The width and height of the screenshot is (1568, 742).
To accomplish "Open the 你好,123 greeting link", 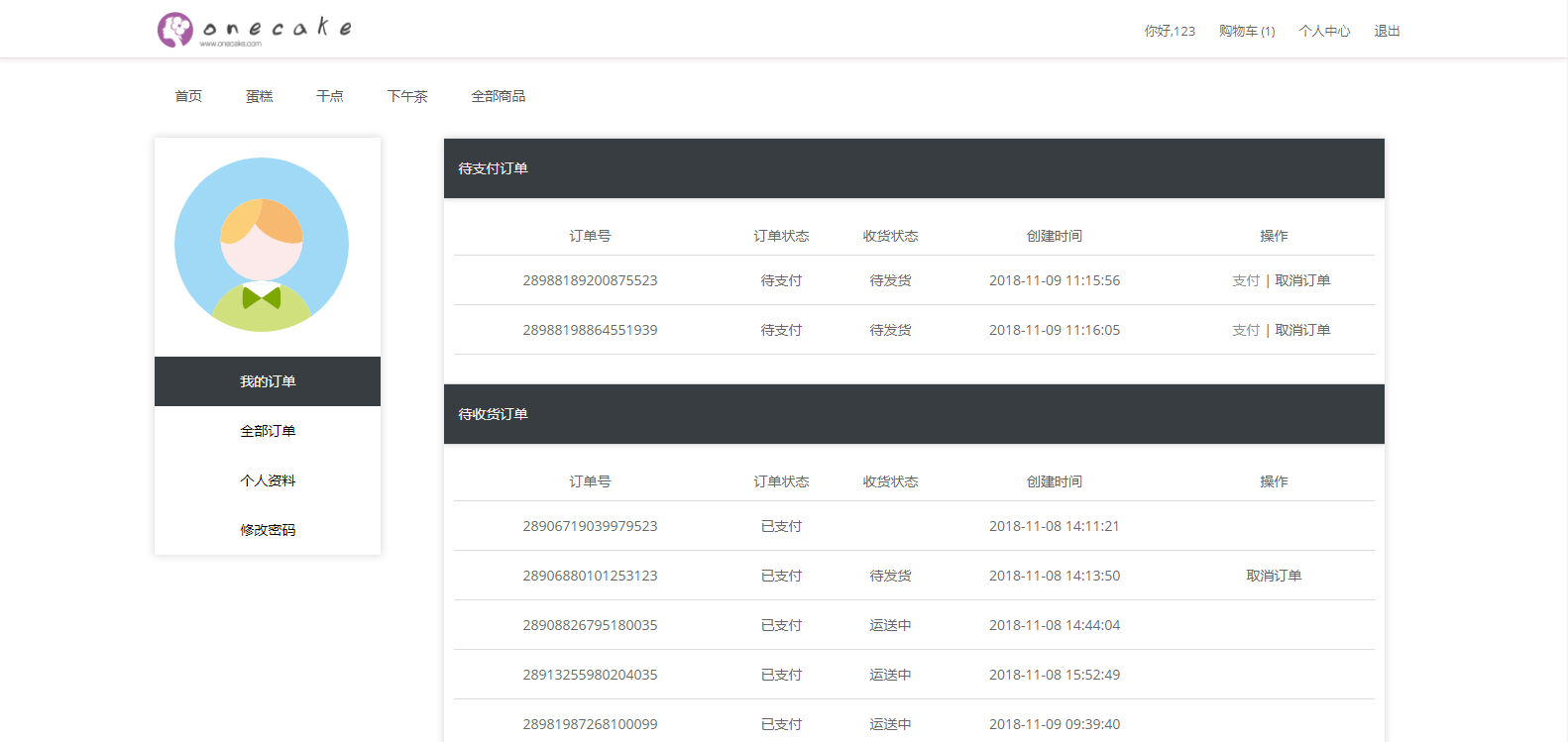I will click(x=1170, y=31).
